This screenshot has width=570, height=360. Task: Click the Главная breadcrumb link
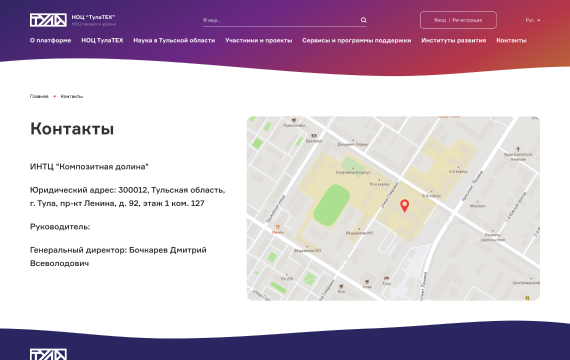[x=39, y=96]
